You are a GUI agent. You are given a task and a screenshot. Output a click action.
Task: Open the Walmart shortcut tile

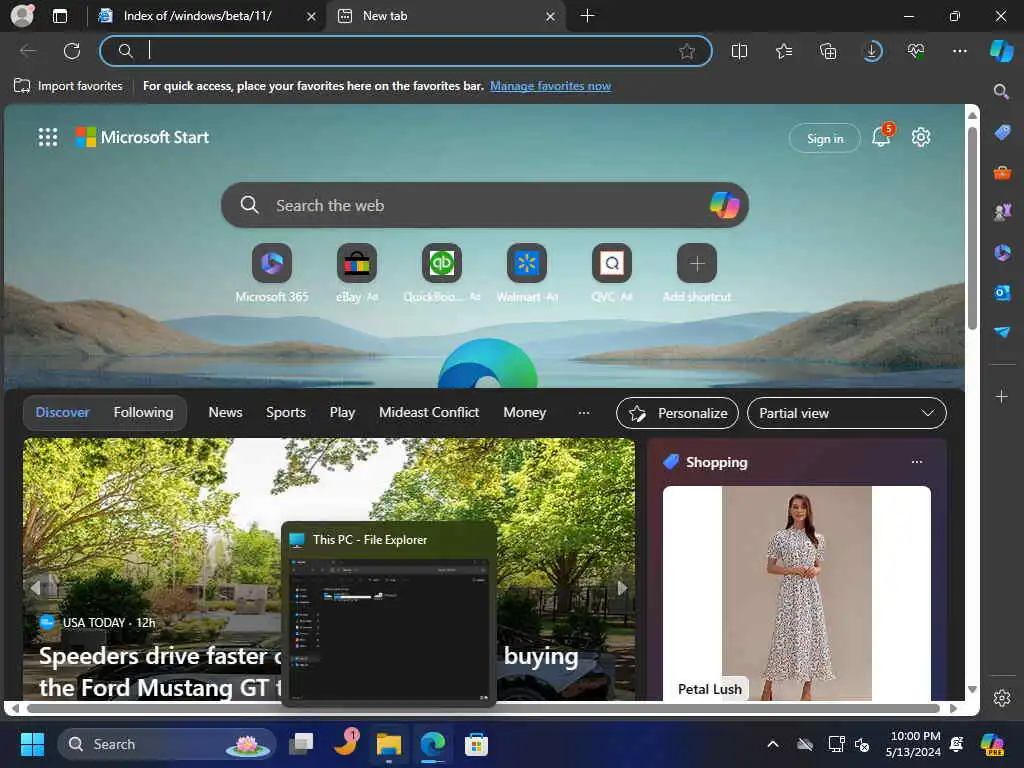[x=526, y=263]
